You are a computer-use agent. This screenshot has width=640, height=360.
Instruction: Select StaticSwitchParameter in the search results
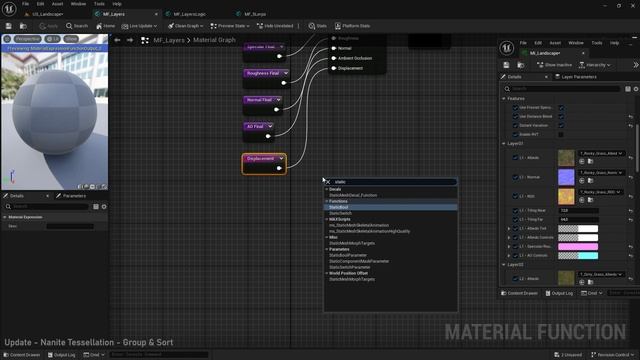pyautogui.click(x=391, y=267)
